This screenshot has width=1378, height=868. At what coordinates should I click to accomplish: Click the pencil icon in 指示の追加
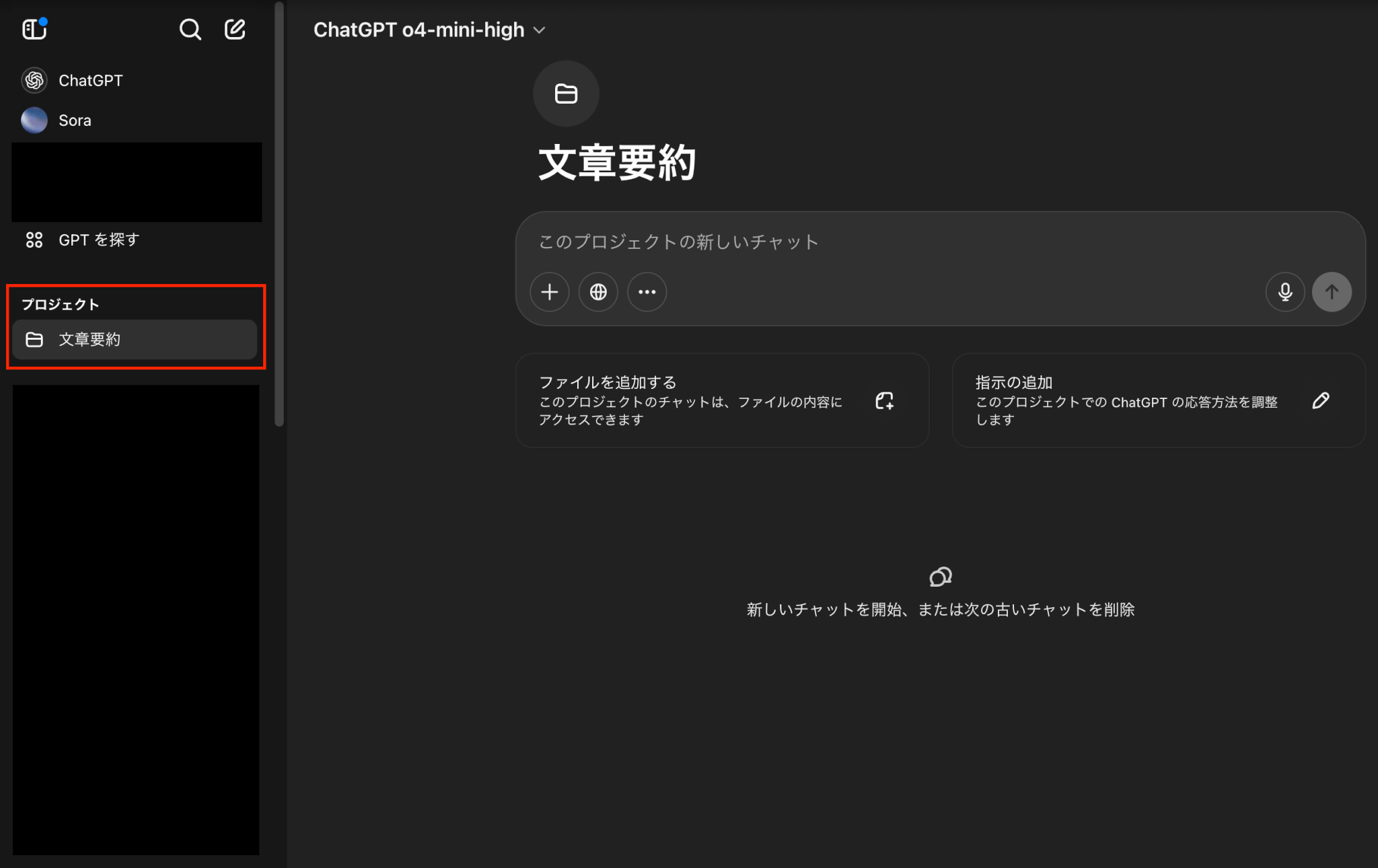pyautogui.click(x=1321, y=401)
